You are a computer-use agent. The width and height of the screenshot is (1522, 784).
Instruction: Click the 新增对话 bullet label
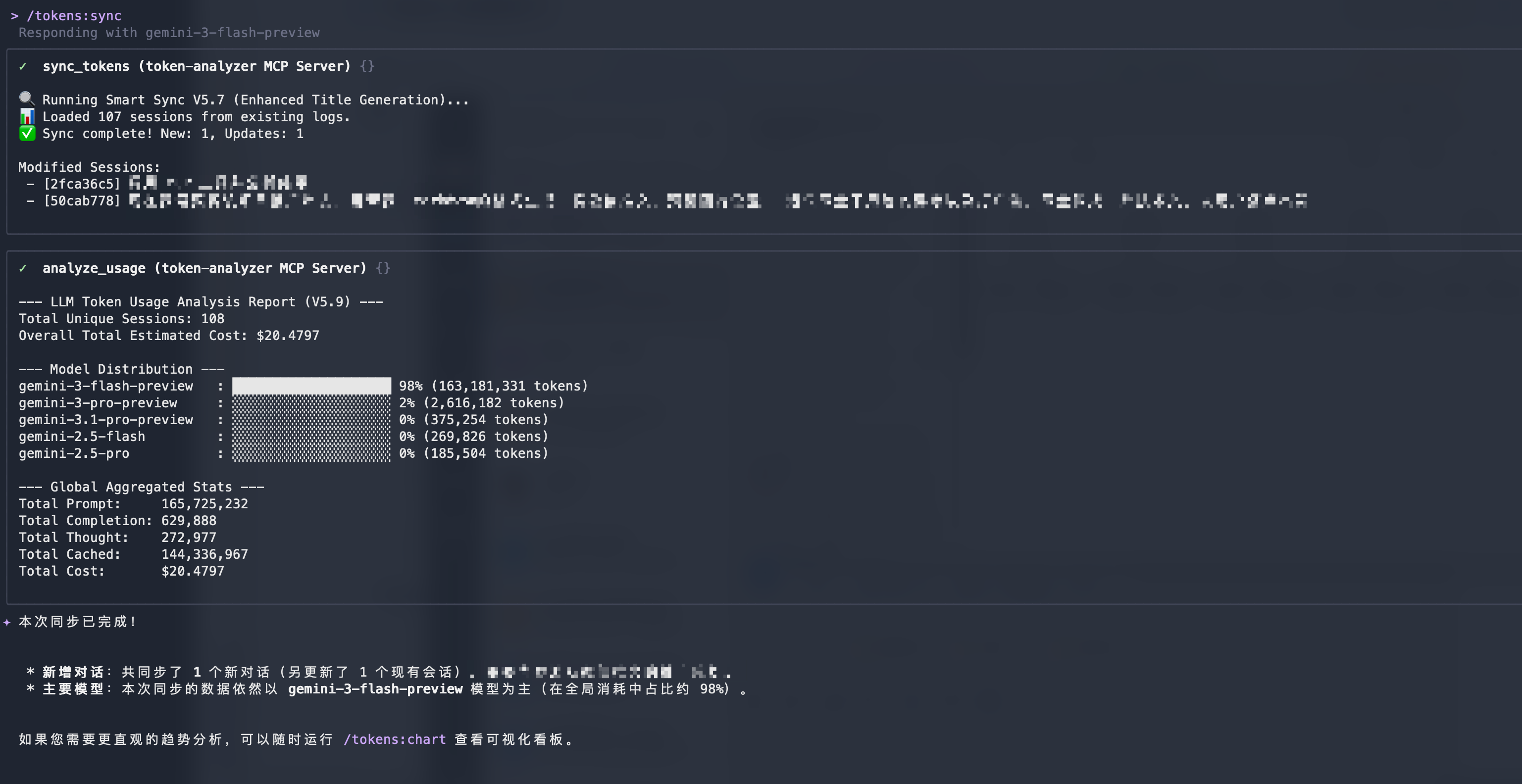click(x=72, y=672)
